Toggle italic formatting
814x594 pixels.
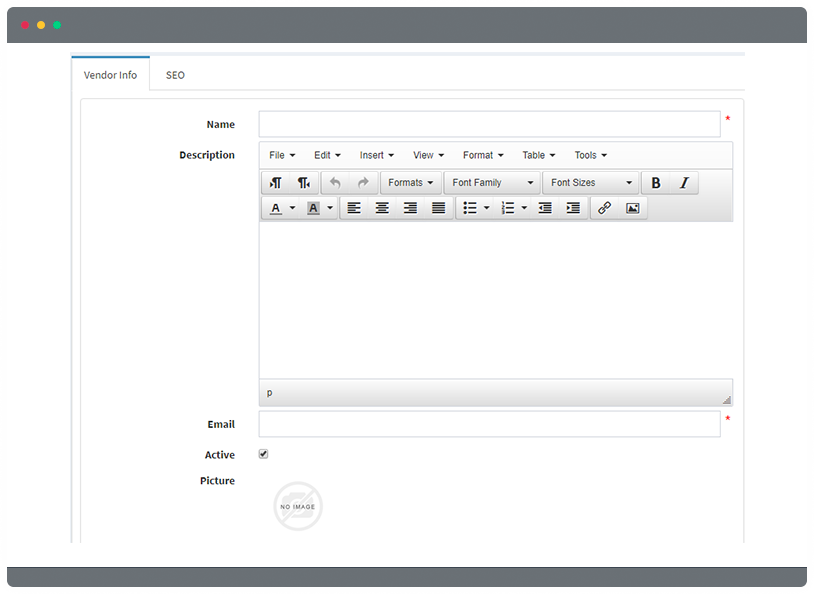[684, 183]
